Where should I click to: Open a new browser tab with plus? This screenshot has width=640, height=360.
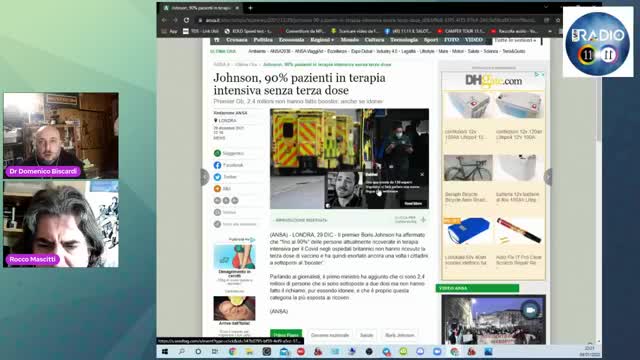tap(250, 8)
